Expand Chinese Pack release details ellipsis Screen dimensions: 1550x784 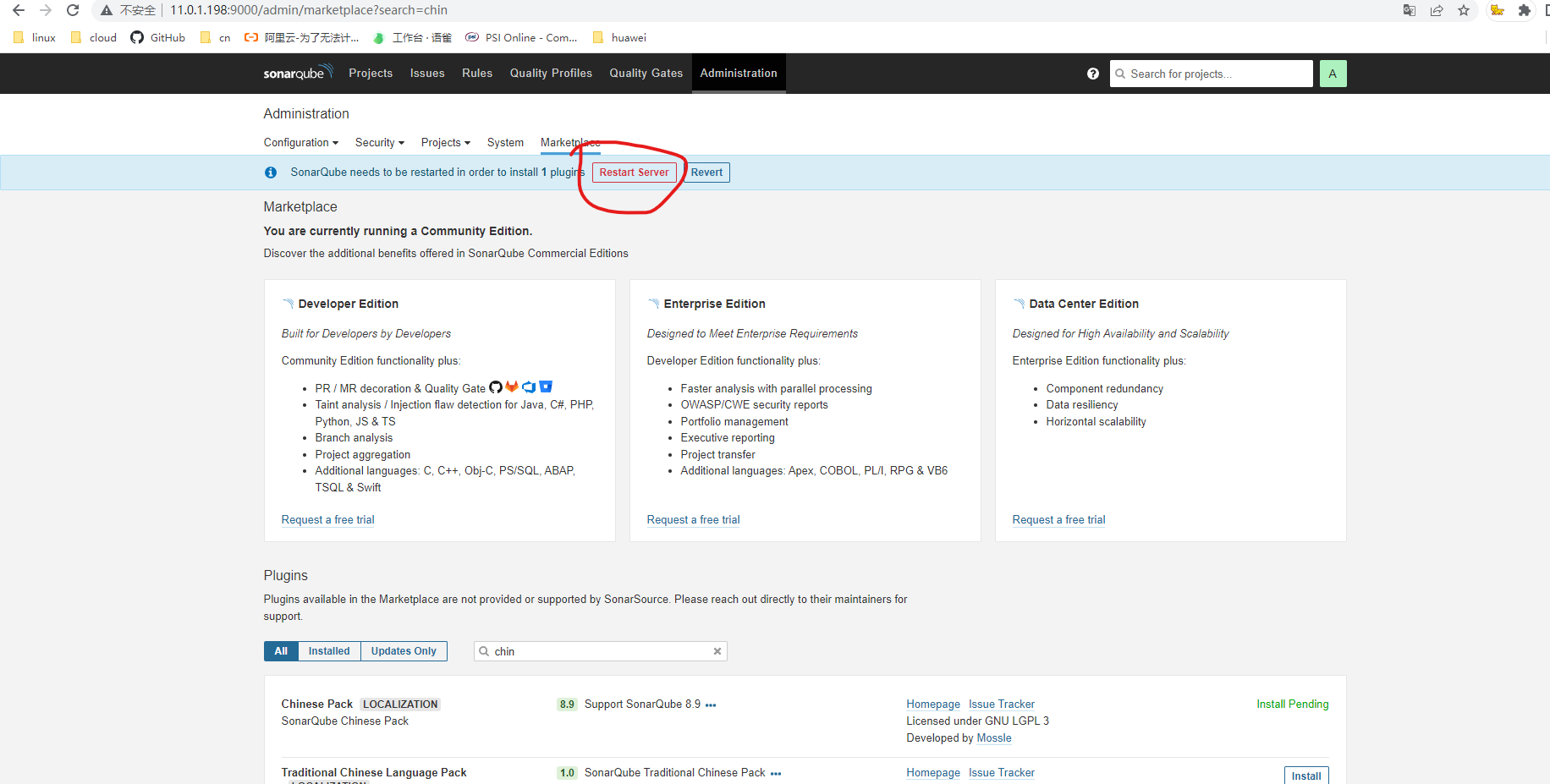click(711, 705)
